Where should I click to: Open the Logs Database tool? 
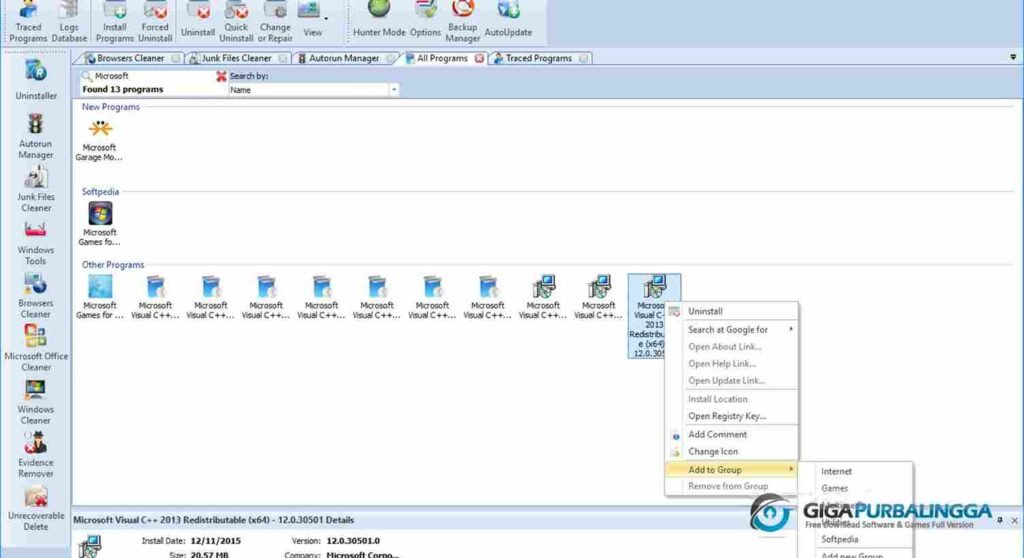[69, 22]
